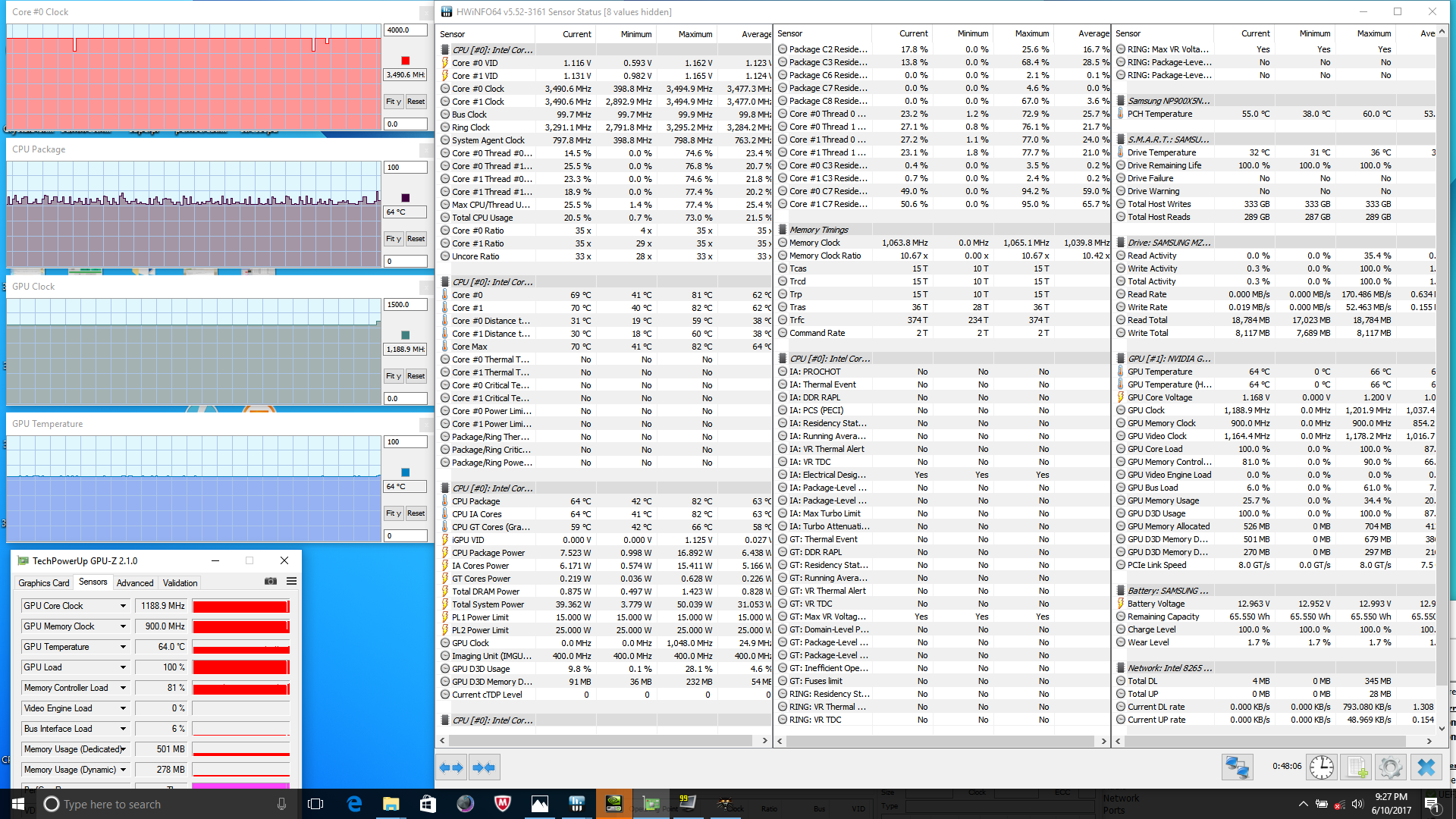1456x819 pixels.
Task: Select the IA: PROCHOT sensor row
Action: [943, 372]
